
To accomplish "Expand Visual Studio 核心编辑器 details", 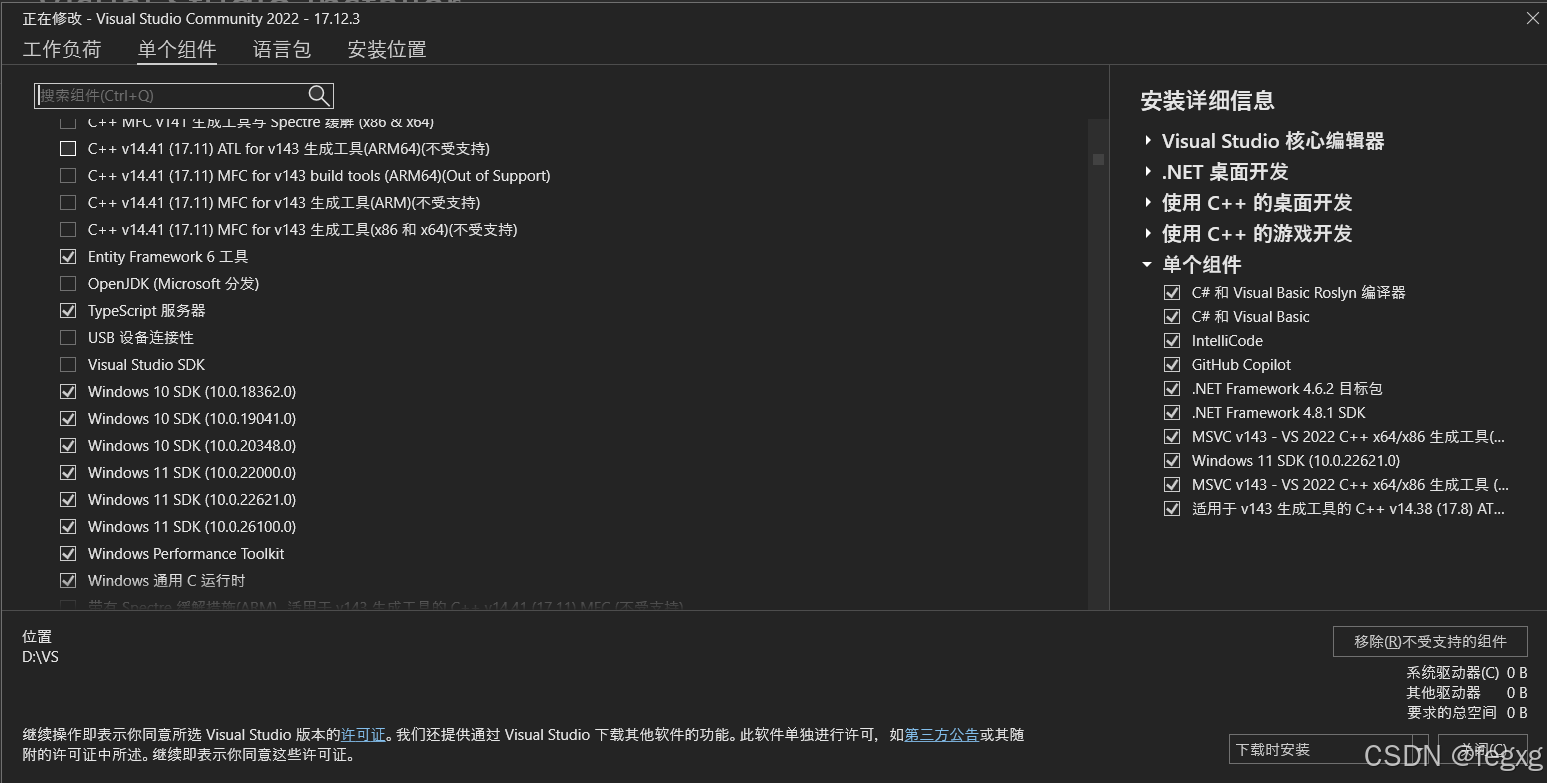I will 1148,141.
